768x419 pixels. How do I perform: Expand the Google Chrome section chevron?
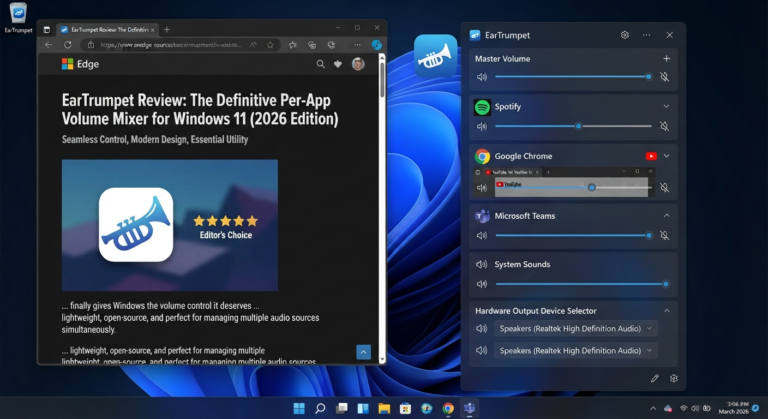(667, 156)
